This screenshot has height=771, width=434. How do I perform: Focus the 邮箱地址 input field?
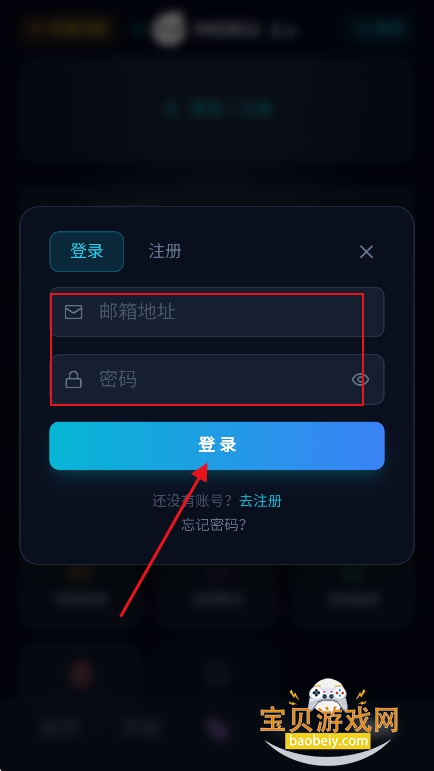click(x=217, y=312)
